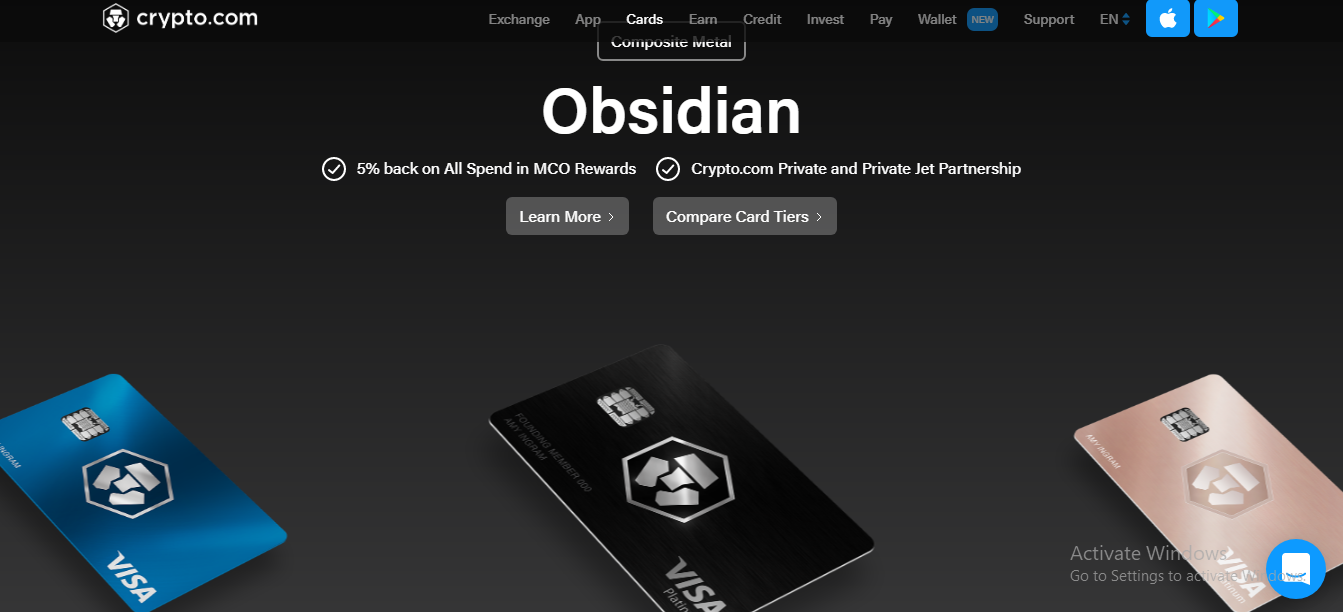1343x612 pixels.
Task: Click the Composite Metal label button
Action: (x=671, y=42)
